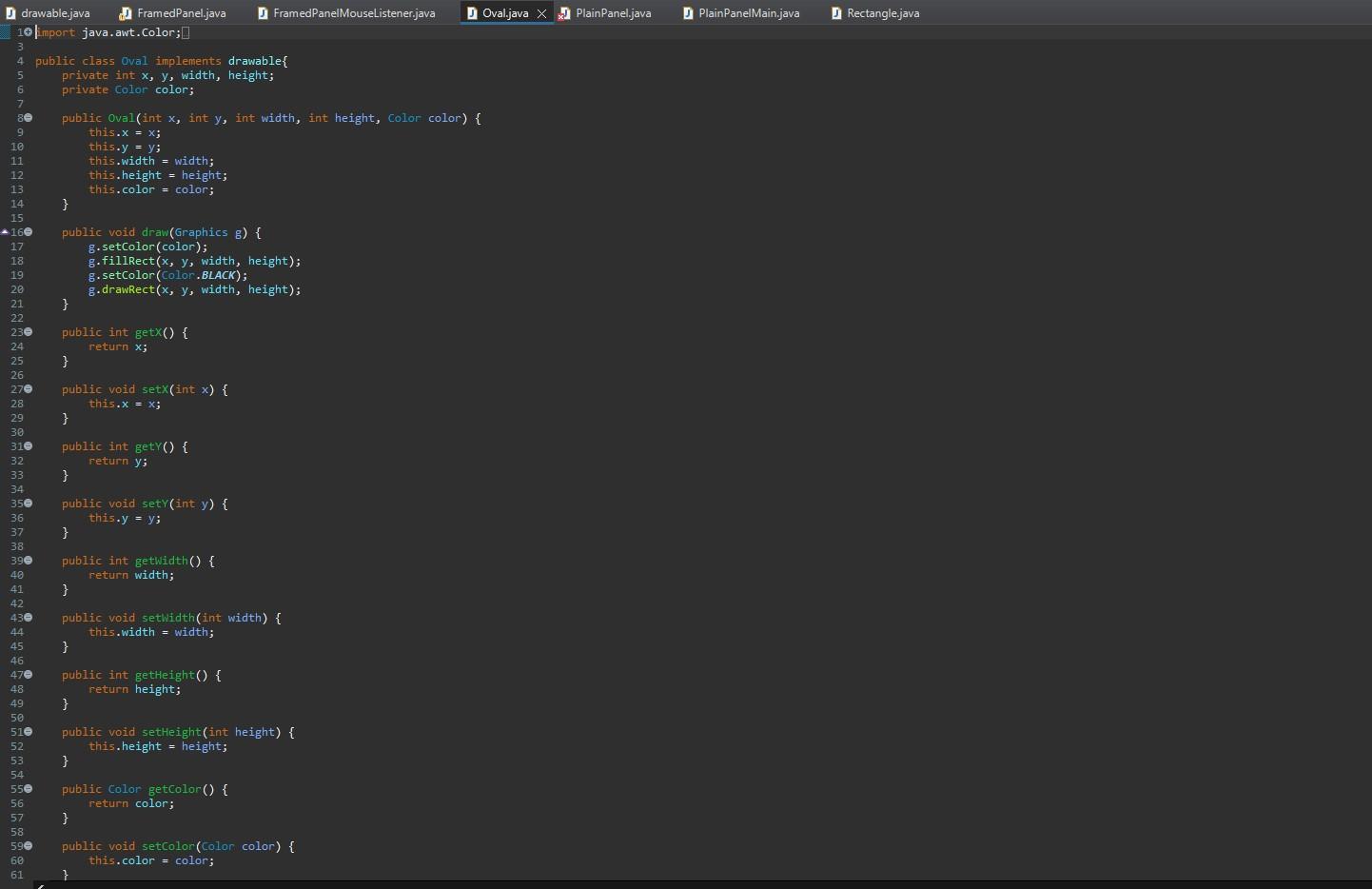Collapse the setHeight method at line 51
The width and height of the screenshot is (1372, 889).
29,732
